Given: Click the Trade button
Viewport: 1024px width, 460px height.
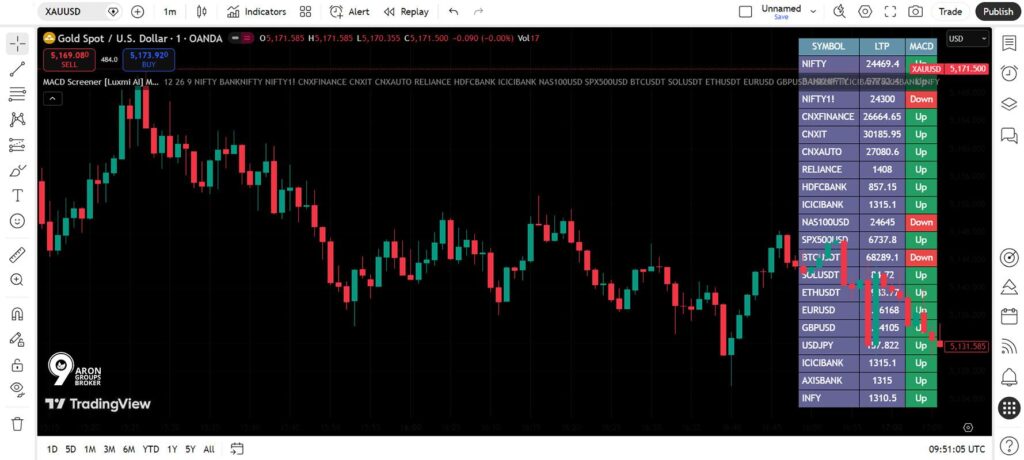Looking at the screenshot, I should pyautogui.click(x=950, y=11).
